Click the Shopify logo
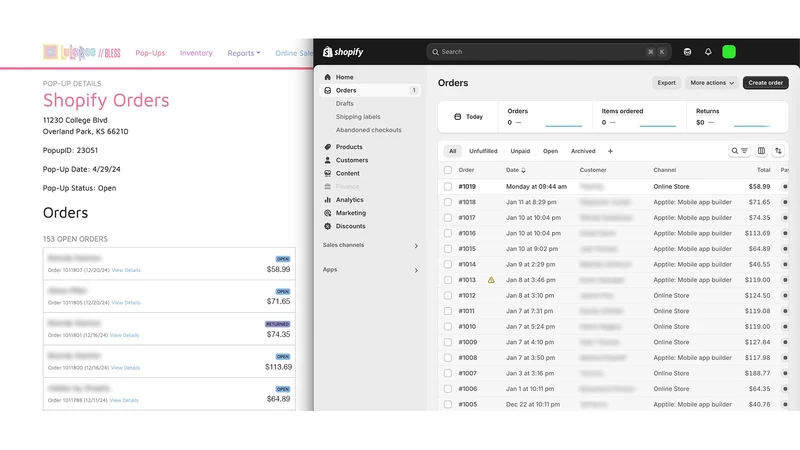800x450 pixels. [x=343, y=52]
